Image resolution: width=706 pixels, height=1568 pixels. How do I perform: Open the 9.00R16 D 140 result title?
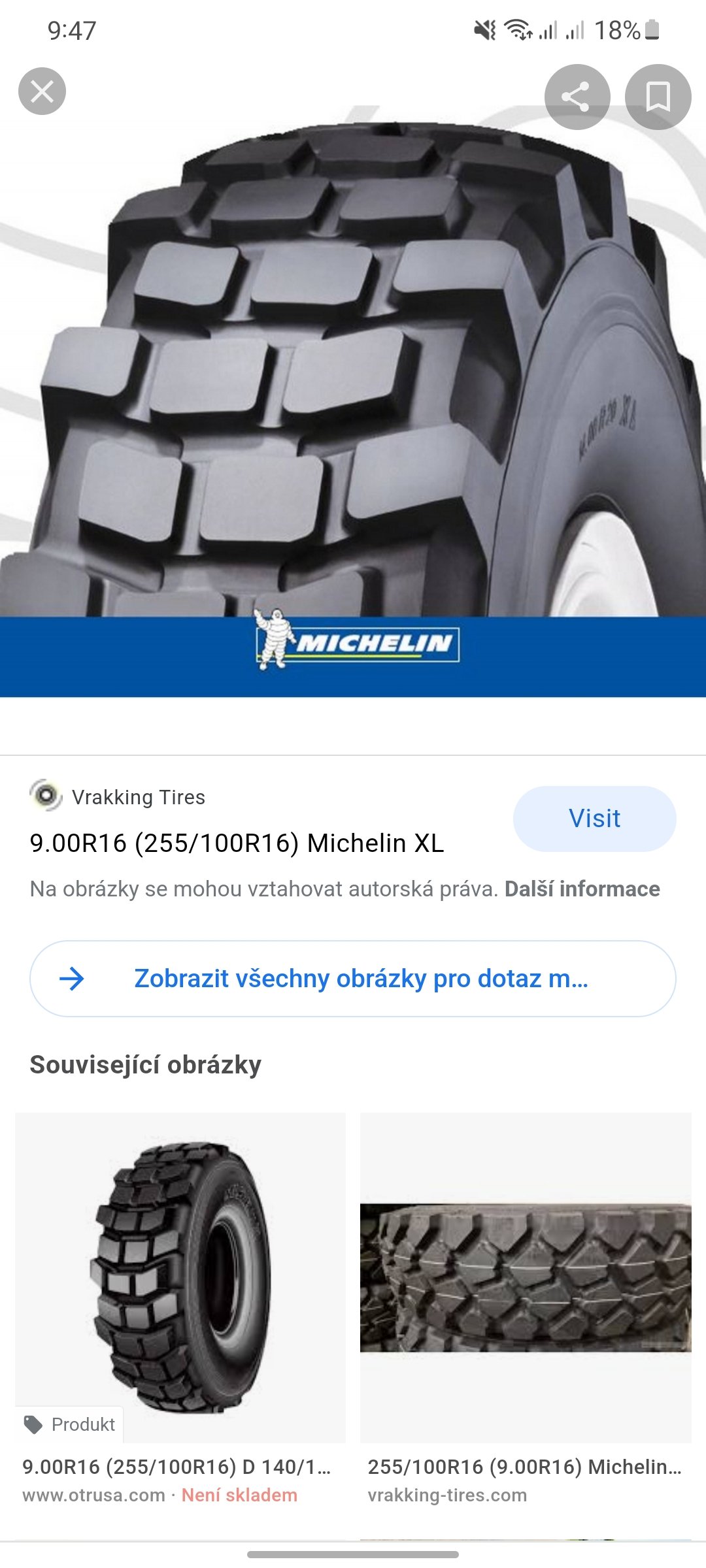click(176, 1467)
